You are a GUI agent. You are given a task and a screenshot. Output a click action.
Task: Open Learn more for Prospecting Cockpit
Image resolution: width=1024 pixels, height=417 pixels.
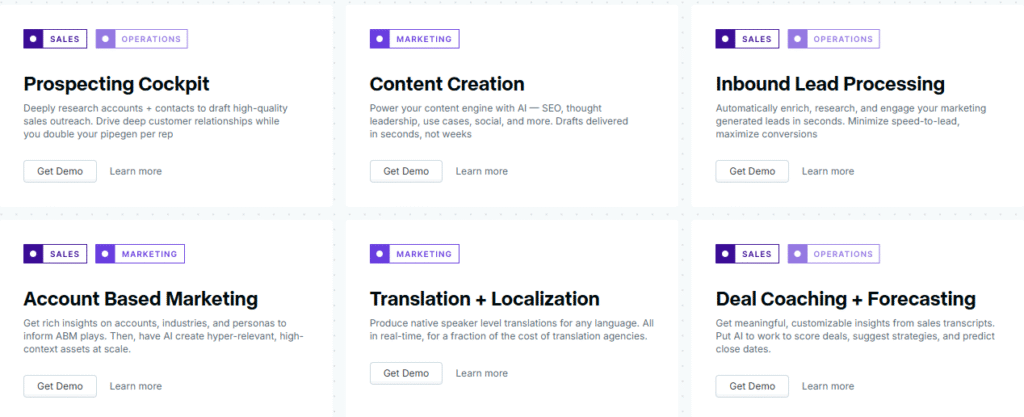(x=135, y=171)
